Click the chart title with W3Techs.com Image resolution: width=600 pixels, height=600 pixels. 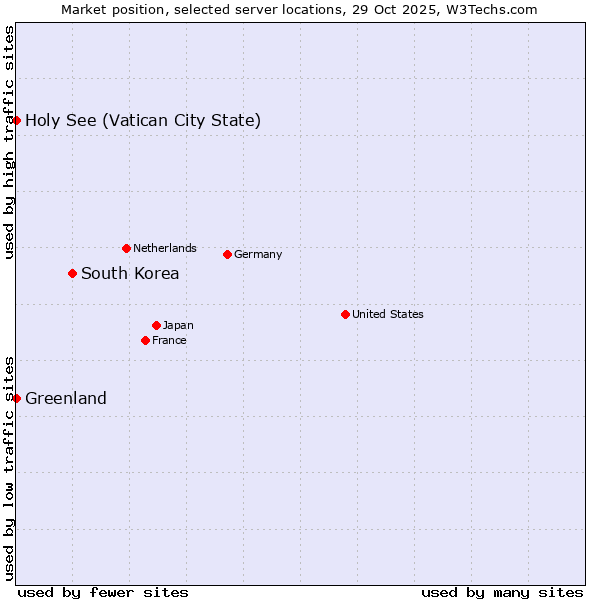point(299,10)
